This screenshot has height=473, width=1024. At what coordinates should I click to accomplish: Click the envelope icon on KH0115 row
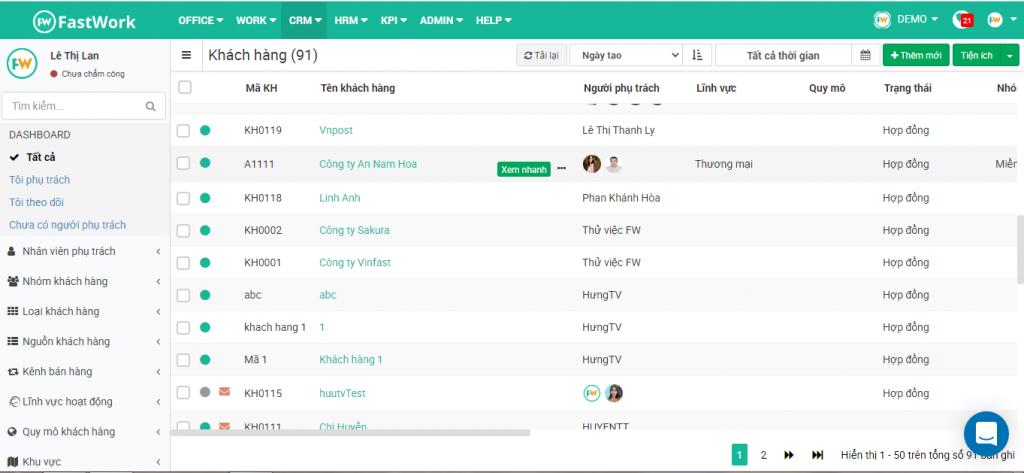(224, 392)
